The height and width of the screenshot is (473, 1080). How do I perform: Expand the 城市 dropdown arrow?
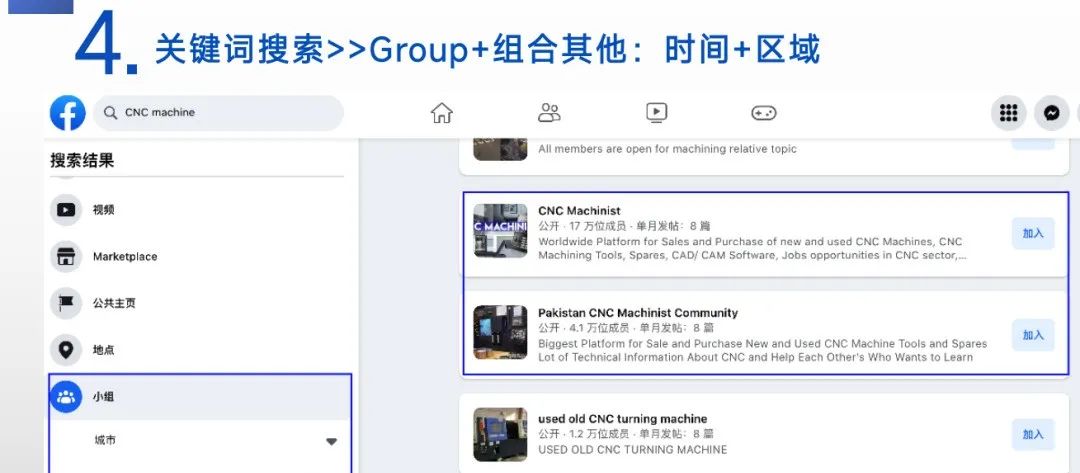pos(331,441)
